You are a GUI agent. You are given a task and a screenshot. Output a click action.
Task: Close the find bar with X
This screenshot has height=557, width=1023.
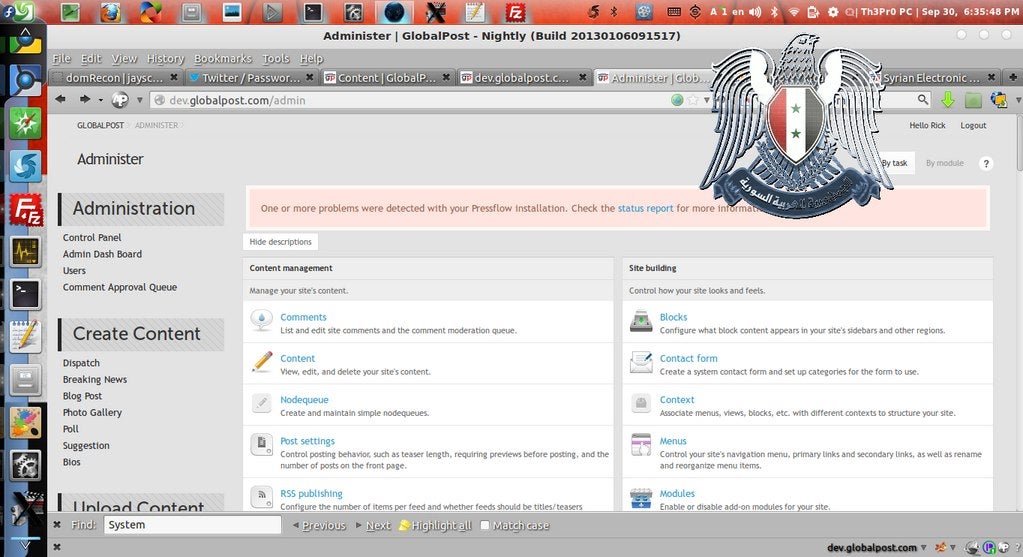(x=57, y=524)
